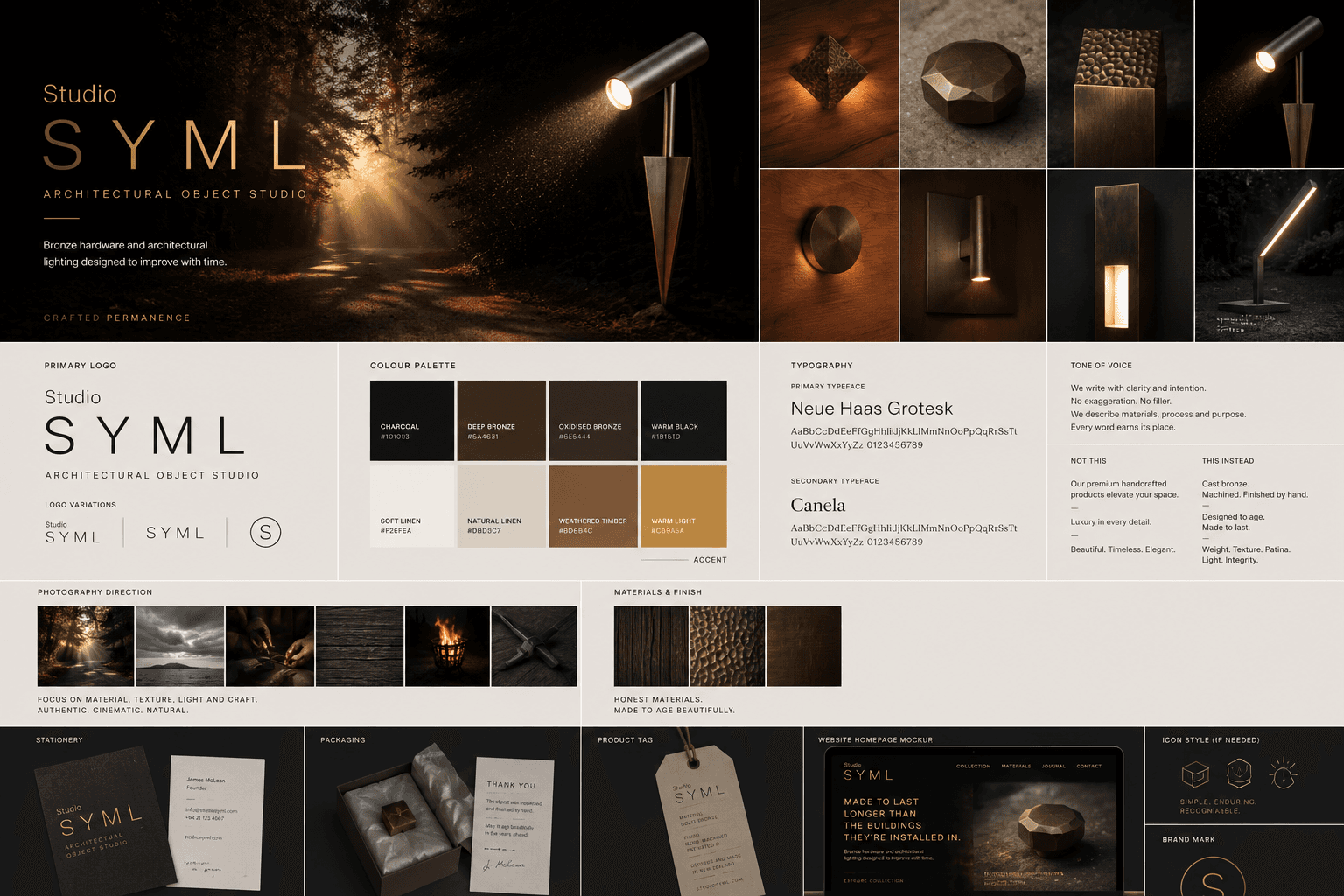Pick the Soft Linen colour swatch

[x=412, y=507]
